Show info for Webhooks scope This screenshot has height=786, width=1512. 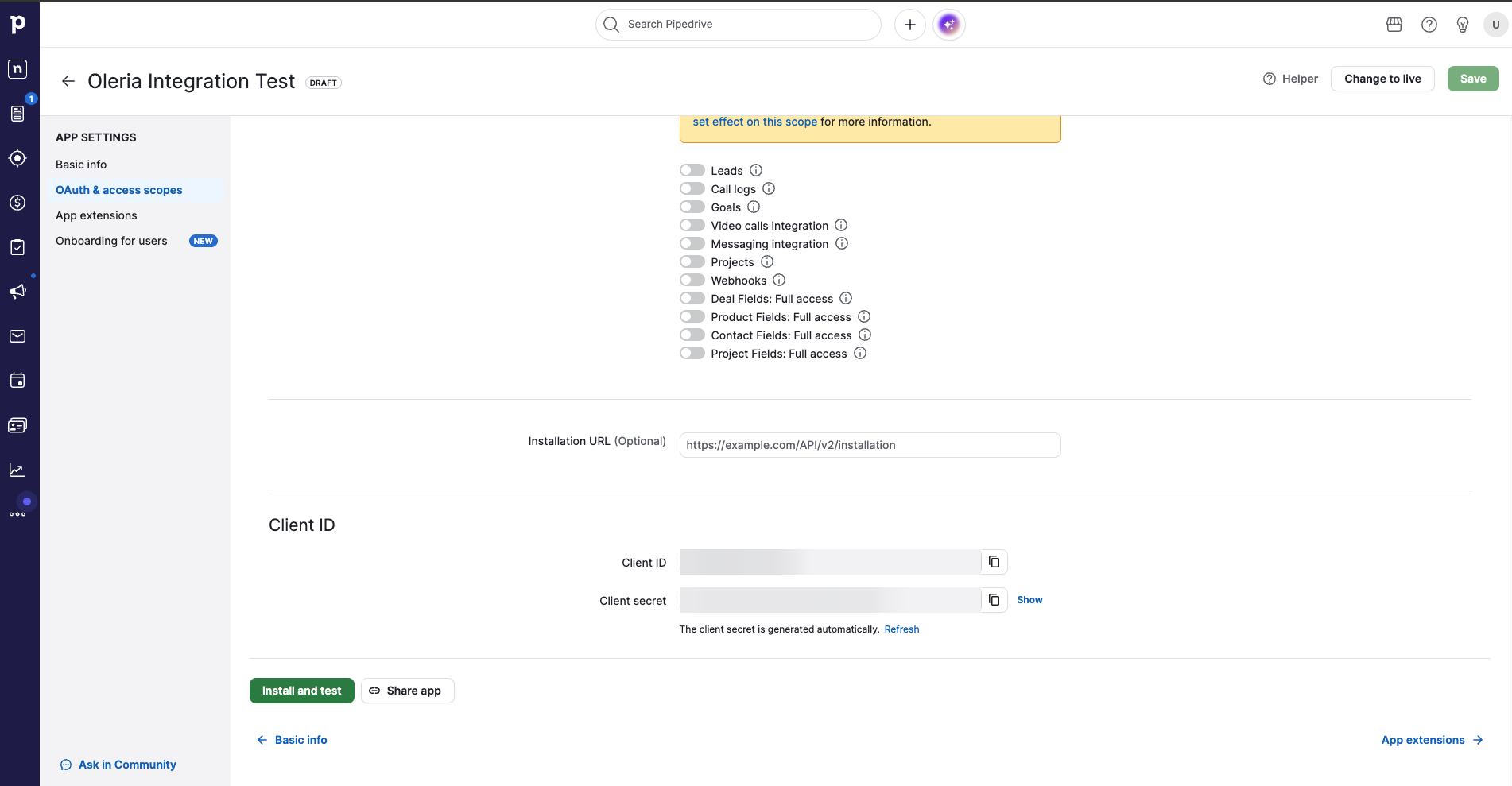pos(779,280)
